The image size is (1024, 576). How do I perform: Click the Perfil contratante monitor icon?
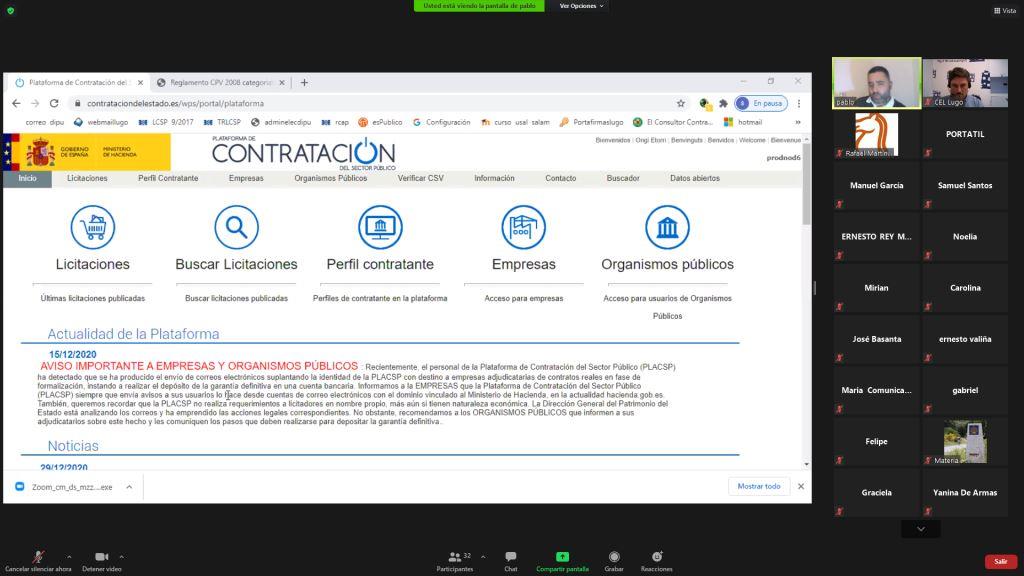coord(380,228)
